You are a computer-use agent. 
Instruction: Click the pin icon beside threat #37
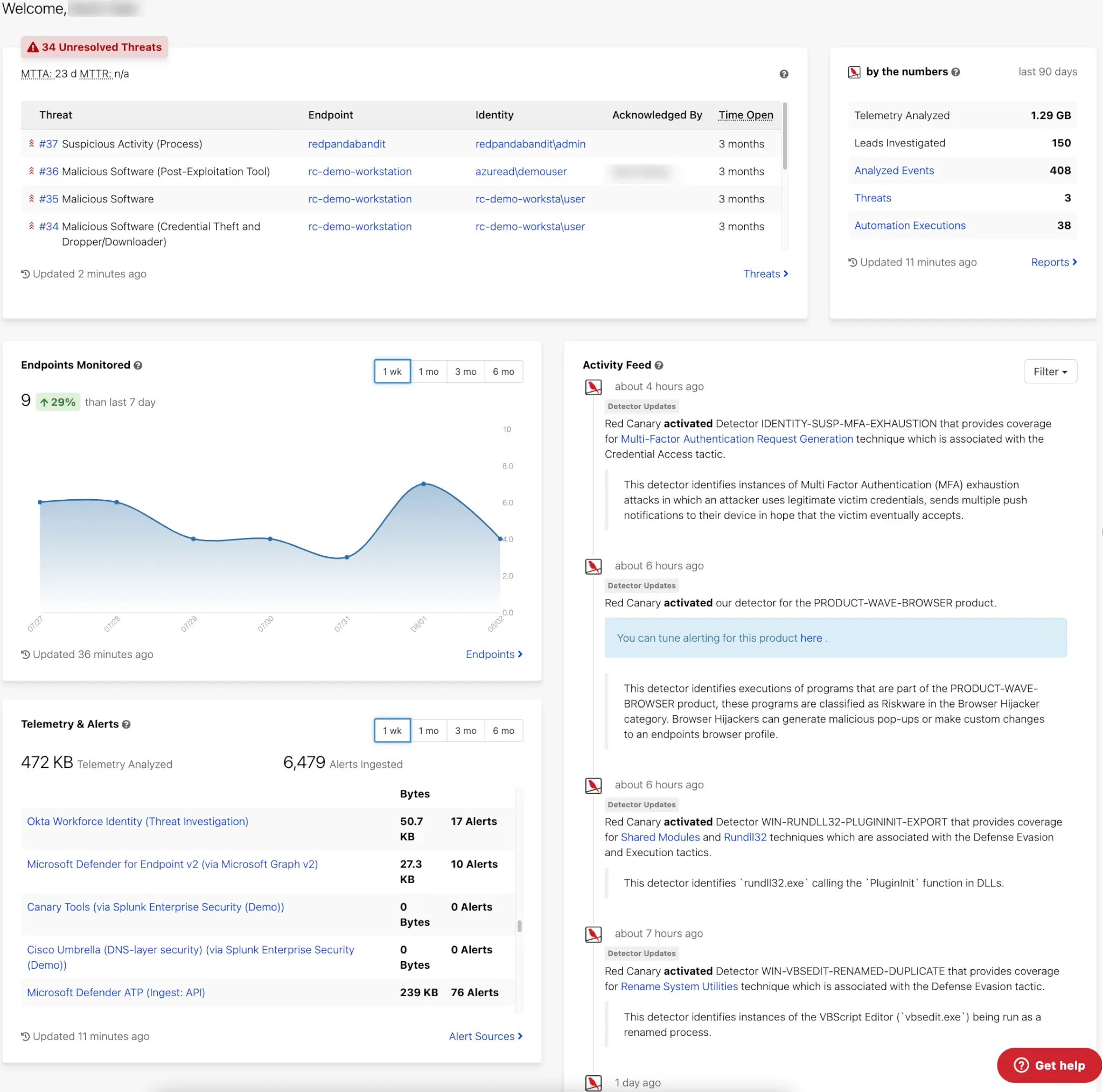pos(31,144)
